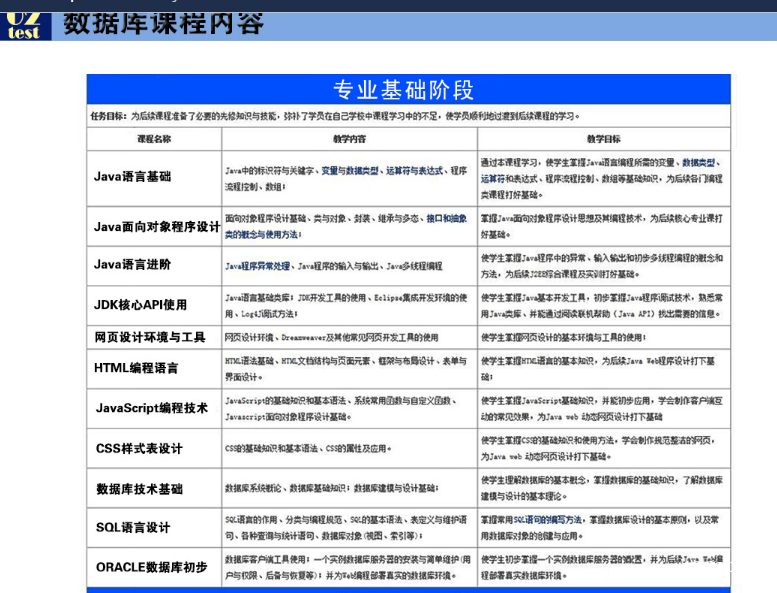Click the Java语言基础 teaching goal cell
777x593 pixels.
(604, 178)
